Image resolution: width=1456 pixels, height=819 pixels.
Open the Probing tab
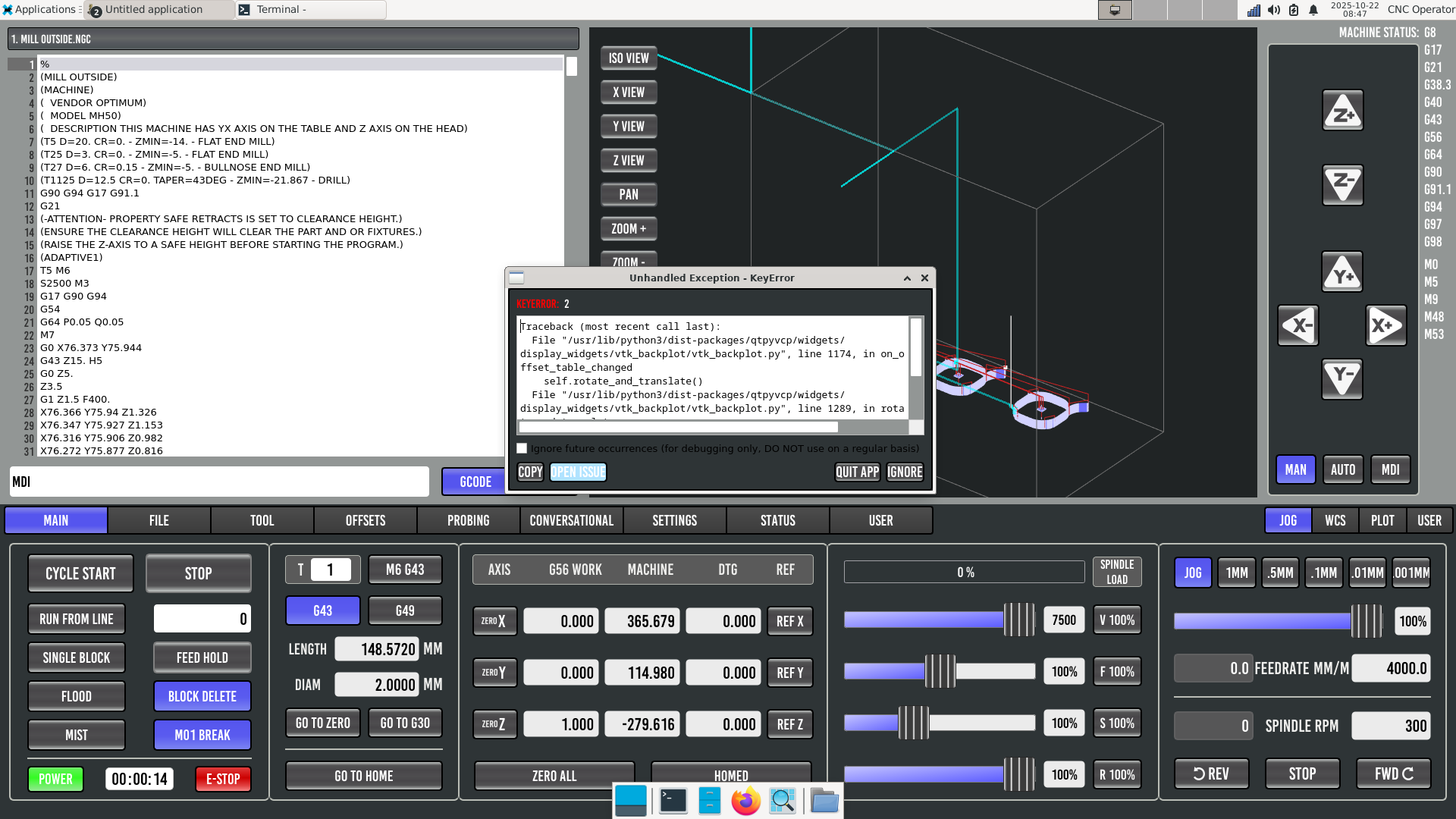tap(468, 520)
